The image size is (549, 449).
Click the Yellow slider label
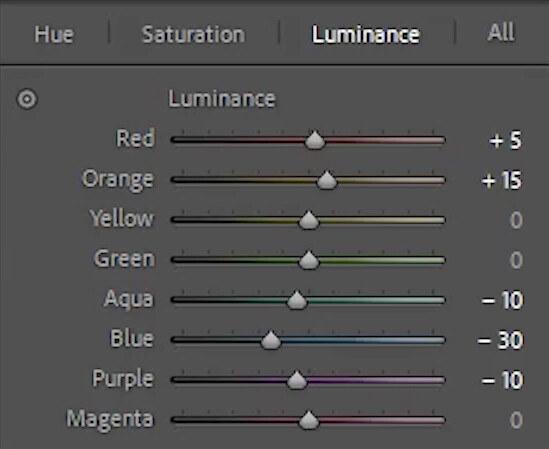[121, 218]
